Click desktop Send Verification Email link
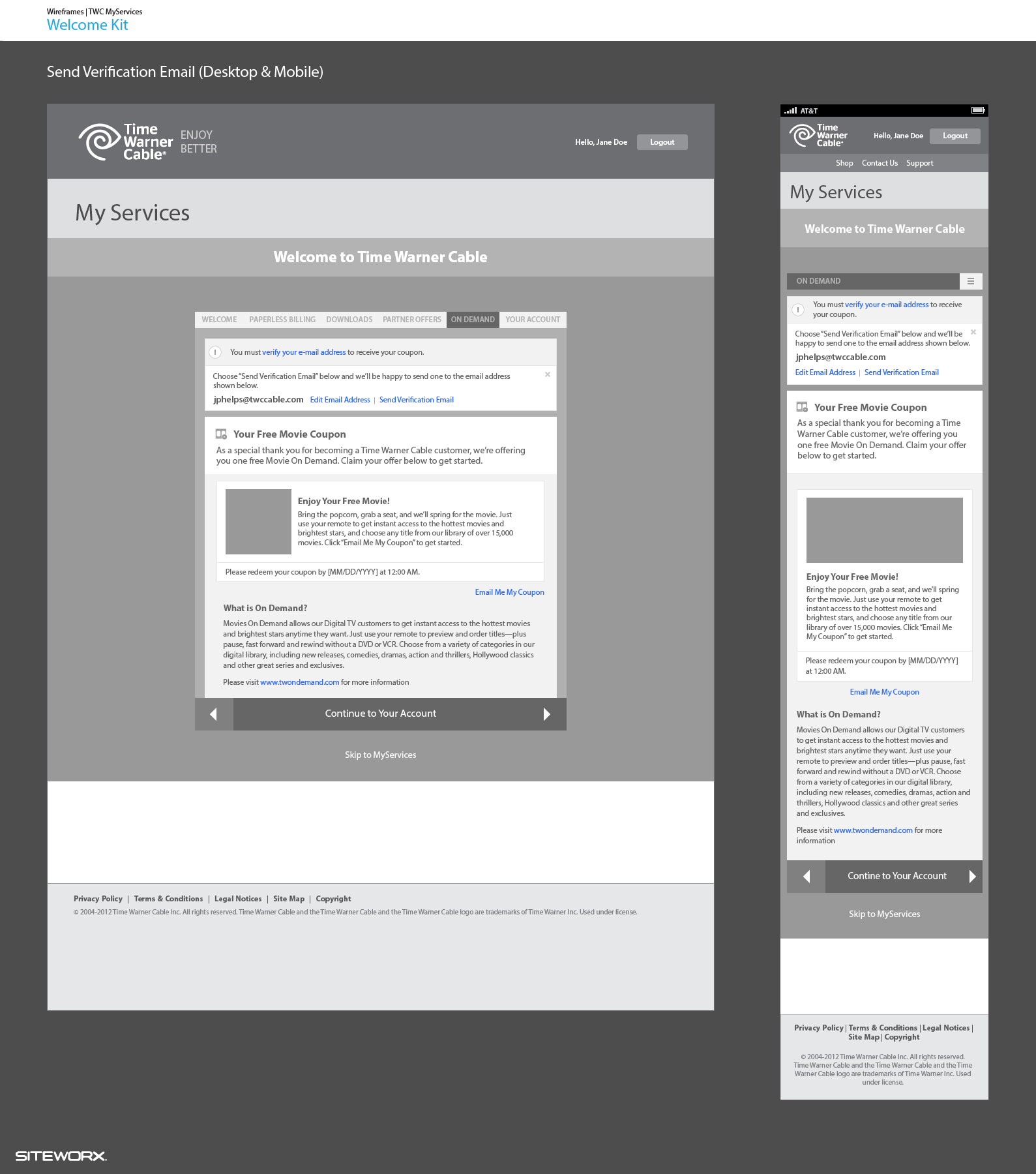Screen dimensions: 1036x1174 click(x=417, y=400)
